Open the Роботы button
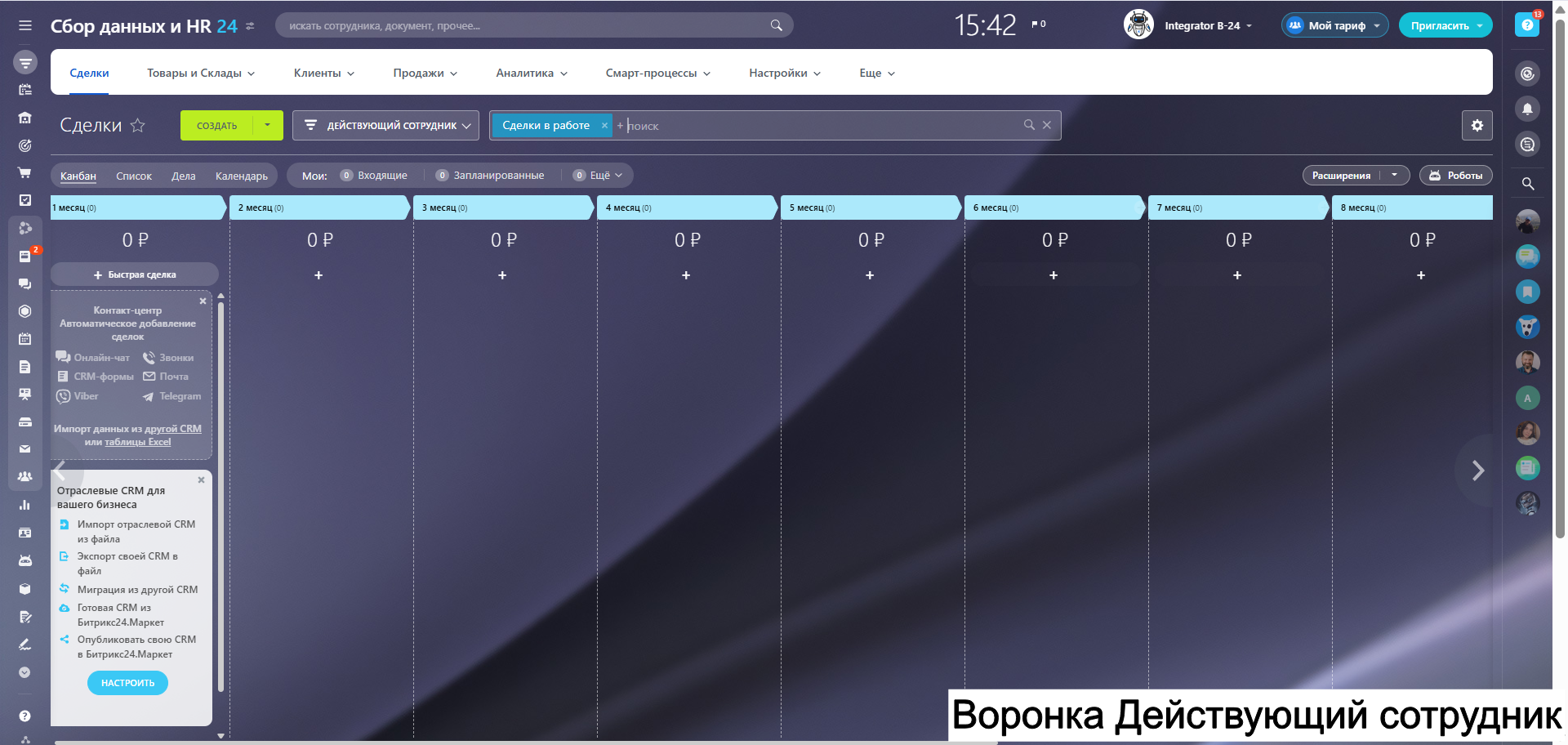This screenshot has width=1568, height=745. pos(1456,176)
